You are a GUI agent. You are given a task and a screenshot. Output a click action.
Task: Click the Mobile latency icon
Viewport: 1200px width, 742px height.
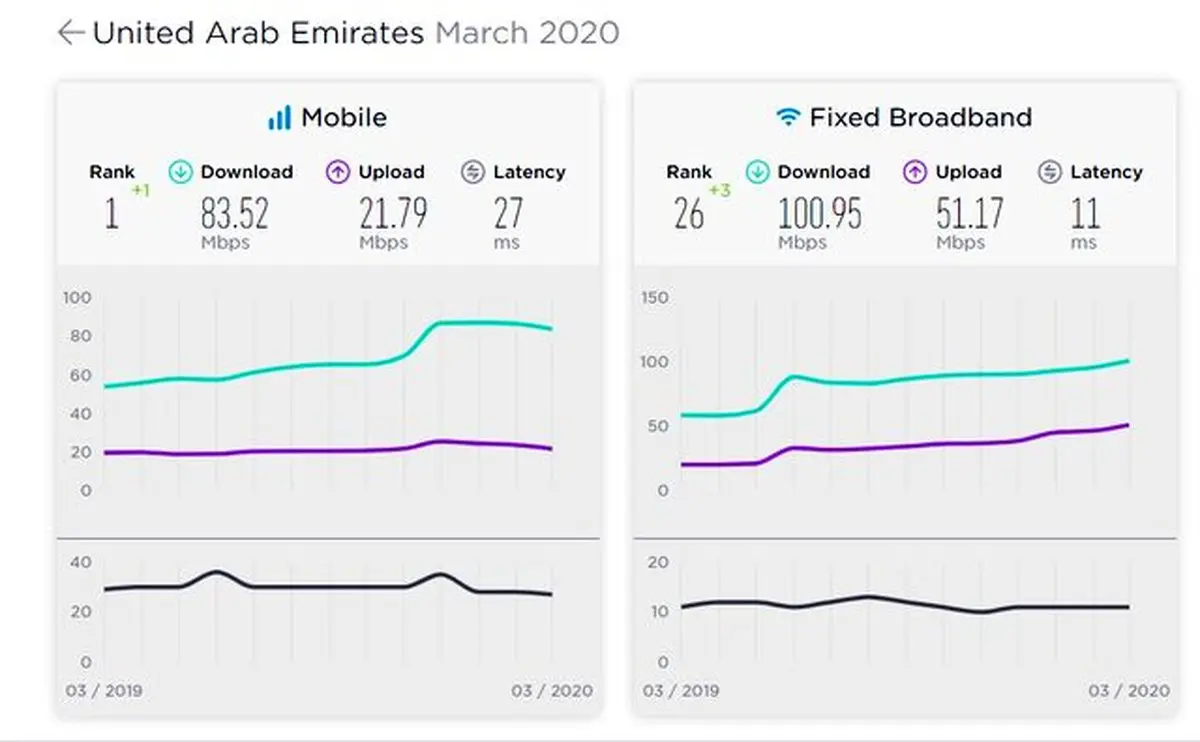[473, 172]
